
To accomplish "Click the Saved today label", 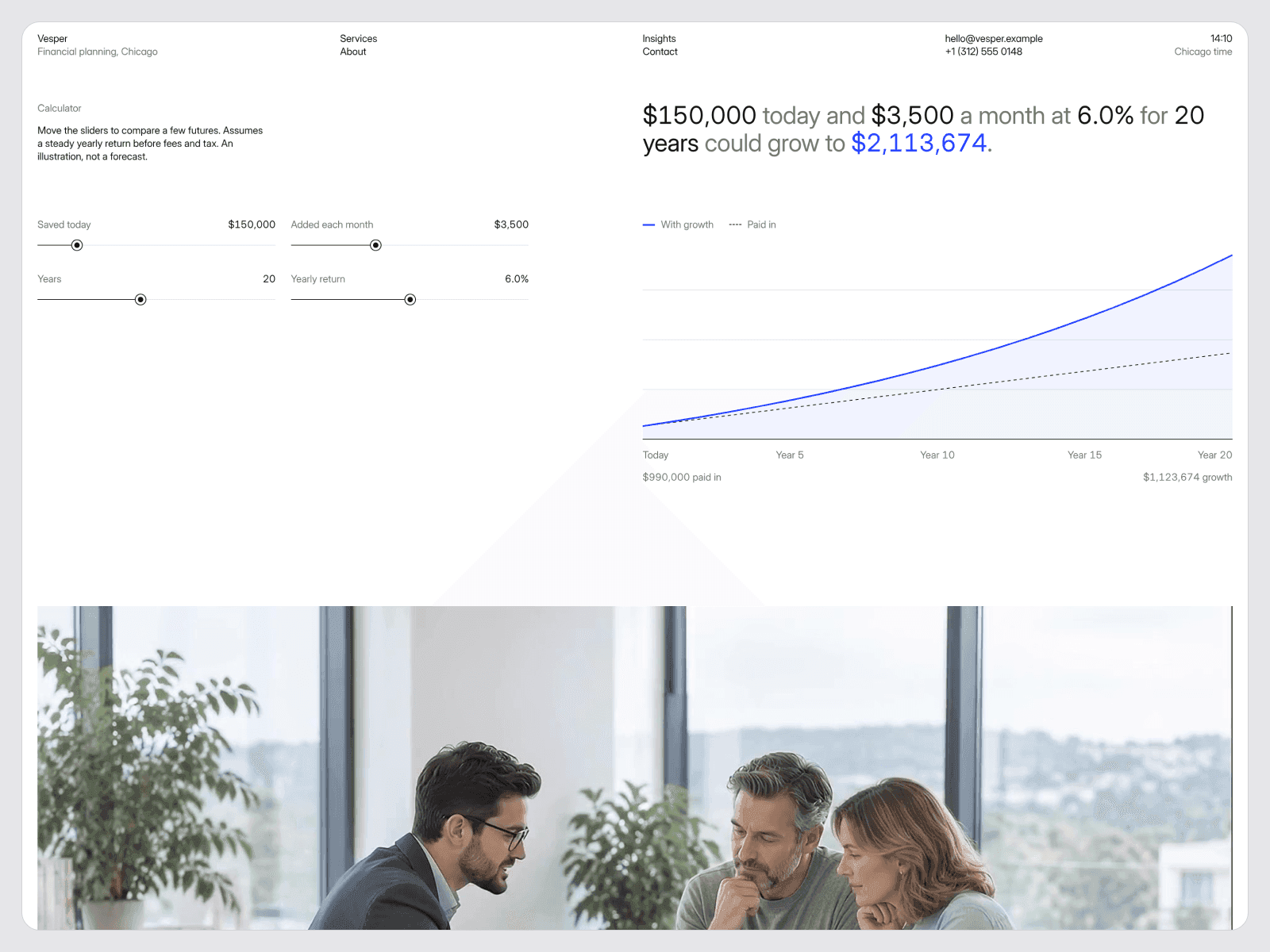I will coord(64,225).
